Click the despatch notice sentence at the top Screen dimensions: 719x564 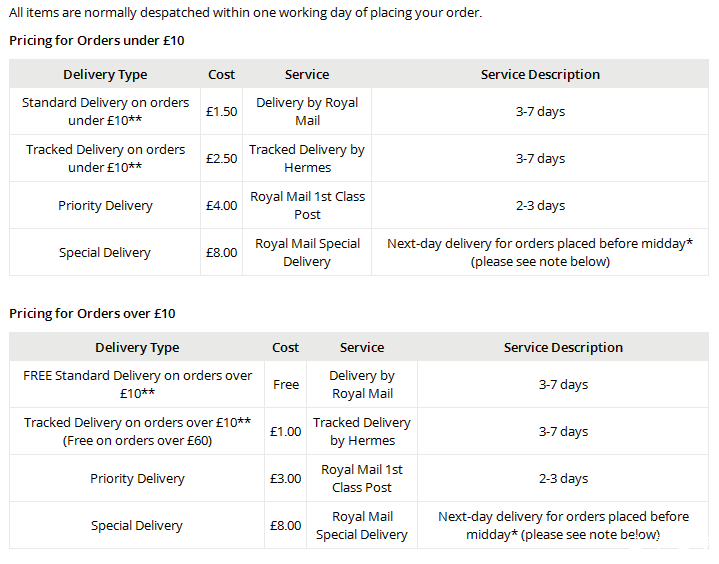pos(245,12)
